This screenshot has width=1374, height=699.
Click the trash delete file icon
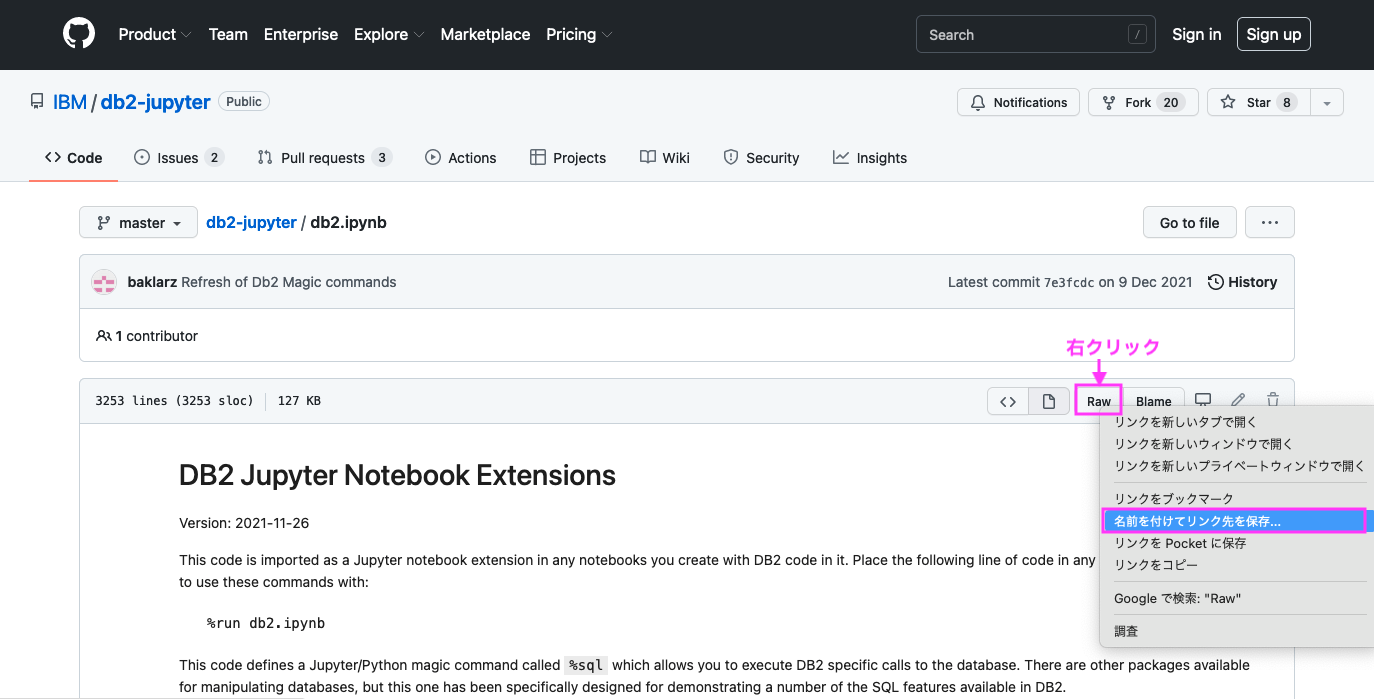pyautogui.click(x=1273, y=400)
